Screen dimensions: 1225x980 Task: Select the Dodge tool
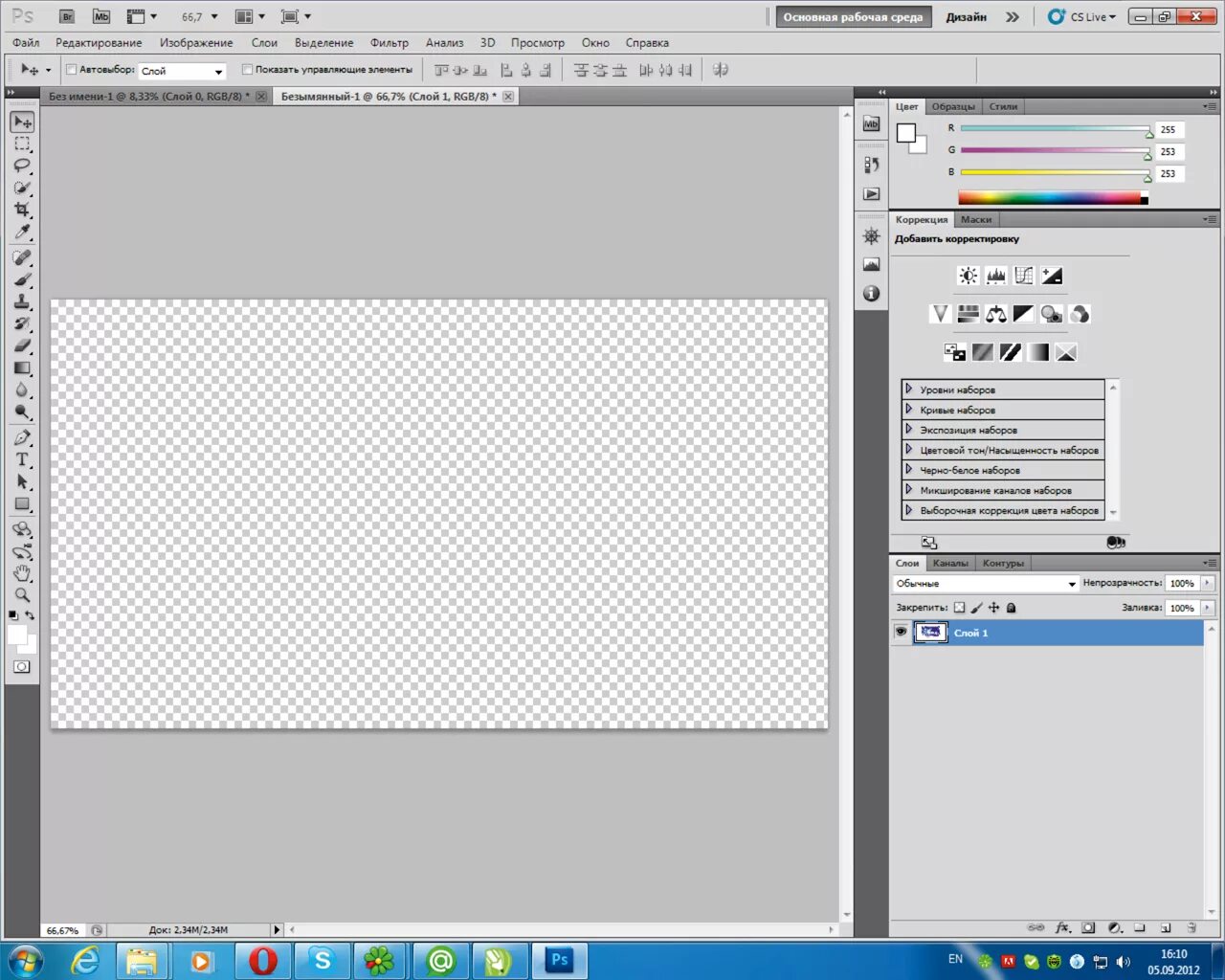23,412
